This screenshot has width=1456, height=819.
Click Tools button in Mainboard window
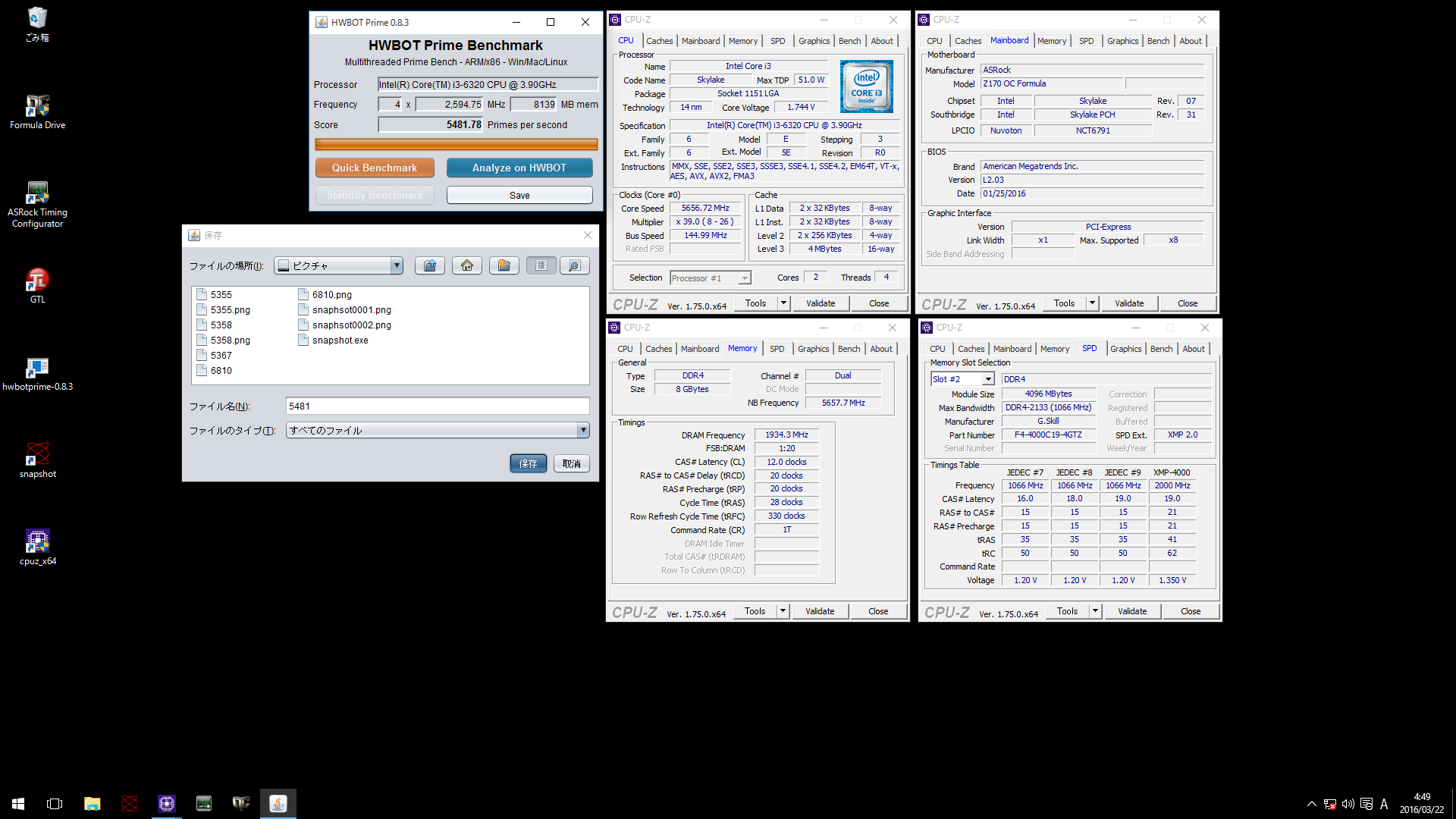1064,303
